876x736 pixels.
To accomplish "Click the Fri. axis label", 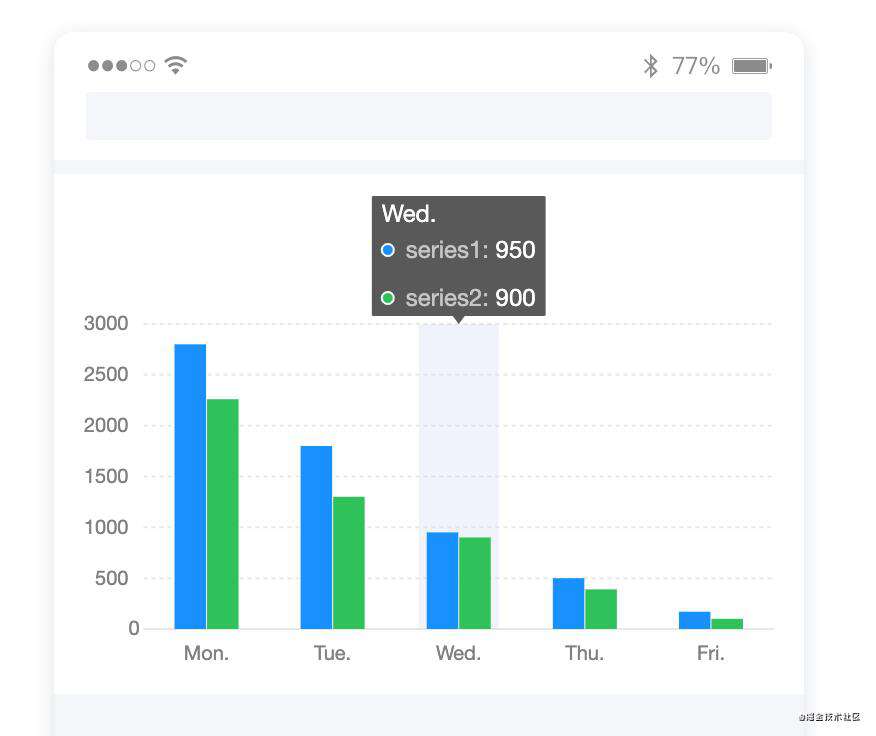I will click(711, 653).
